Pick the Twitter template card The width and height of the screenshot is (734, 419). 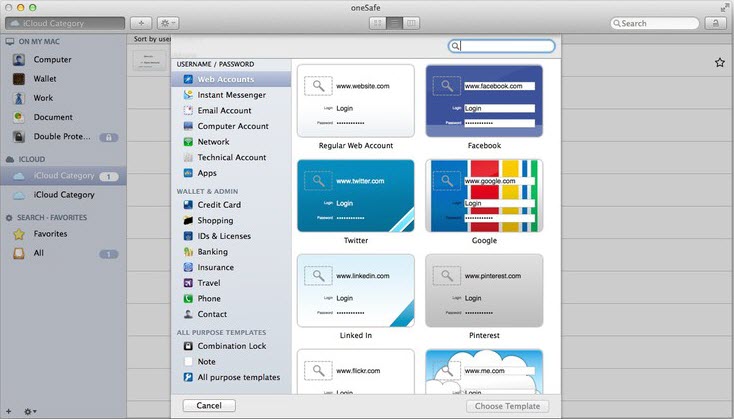pyautogui.click(x=356, y=196)
